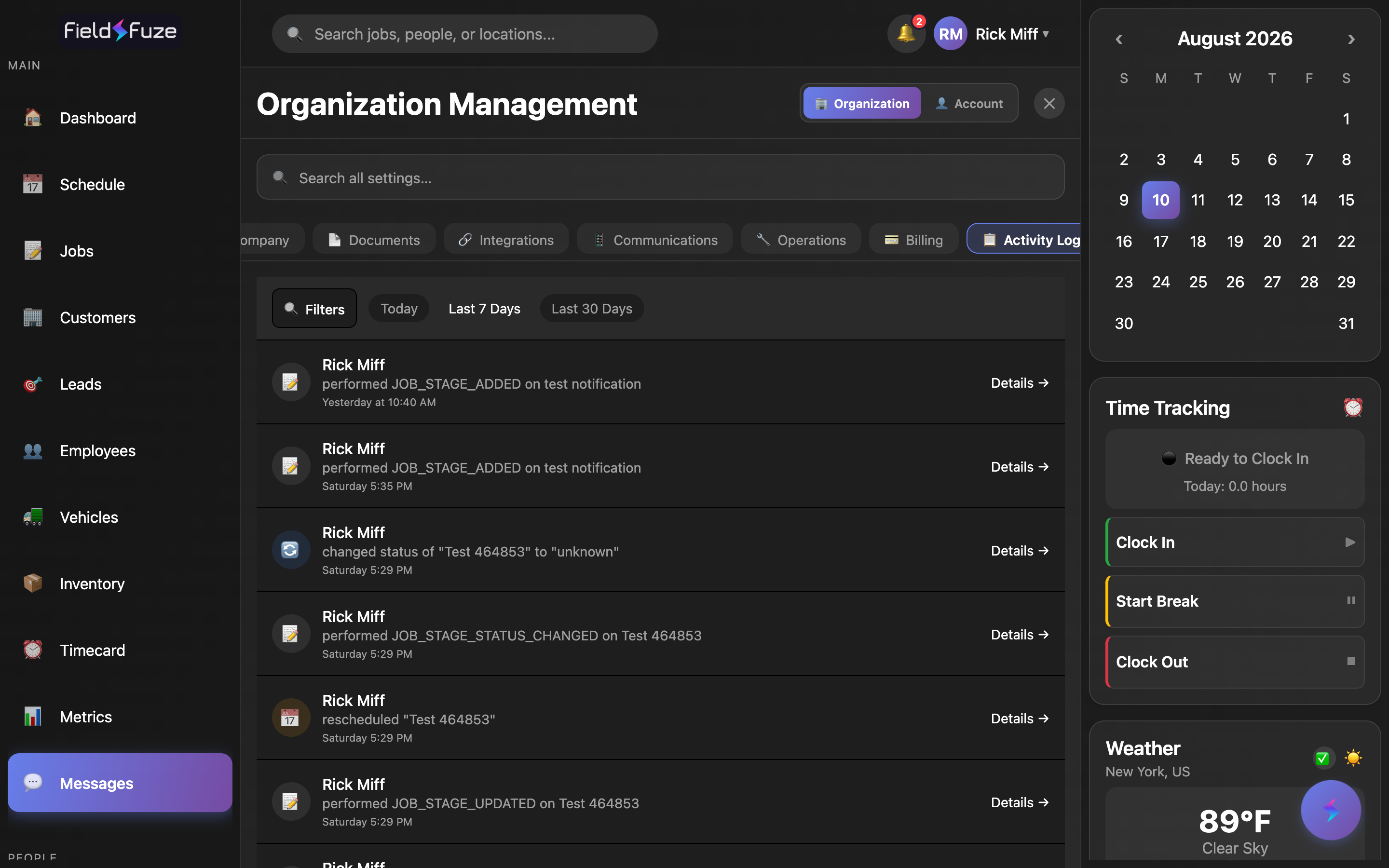Open Messages in the sidebar
The image size is (1389, 868).
pos(120,783)
